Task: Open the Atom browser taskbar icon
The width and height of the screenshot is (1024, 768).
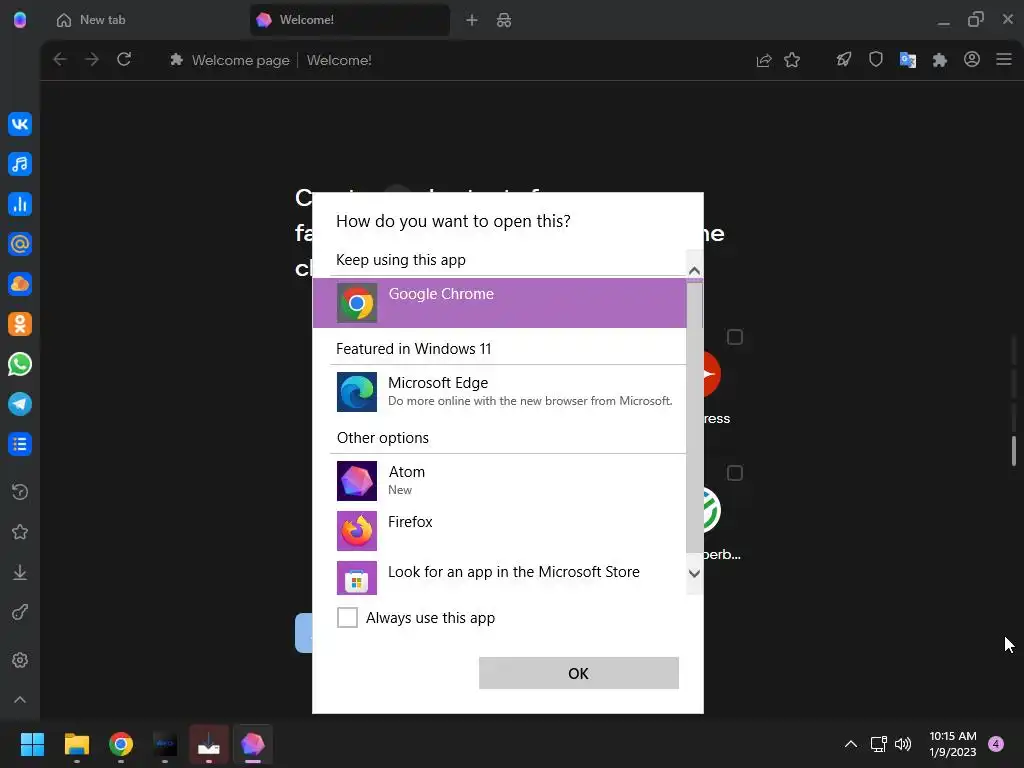Action: tap(253, 744)
